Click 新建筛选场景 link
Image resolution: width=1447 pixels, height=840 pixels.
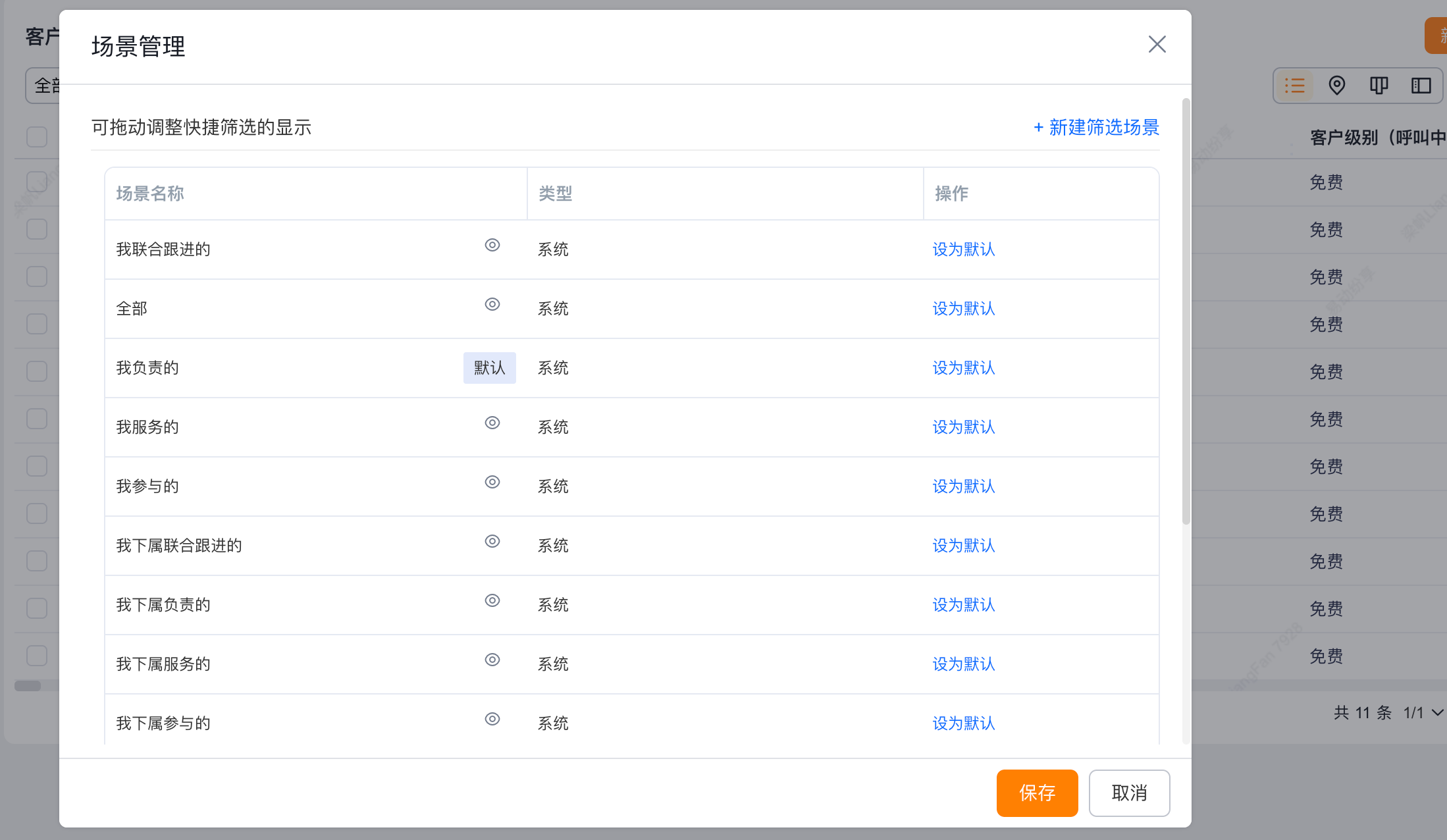coord(1096,127)
